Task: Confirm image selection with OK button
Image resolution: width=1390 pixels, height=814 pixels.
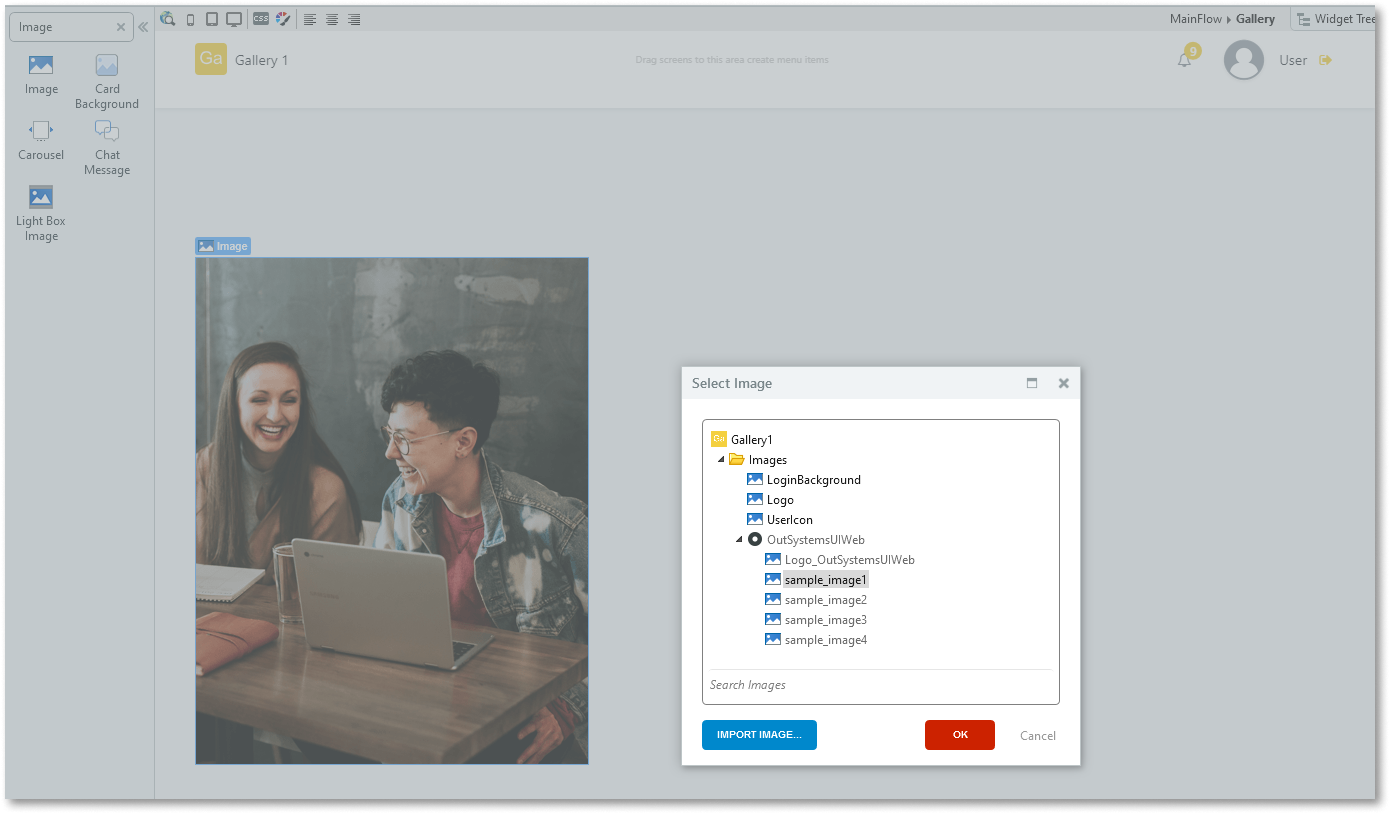Action: 959,735
